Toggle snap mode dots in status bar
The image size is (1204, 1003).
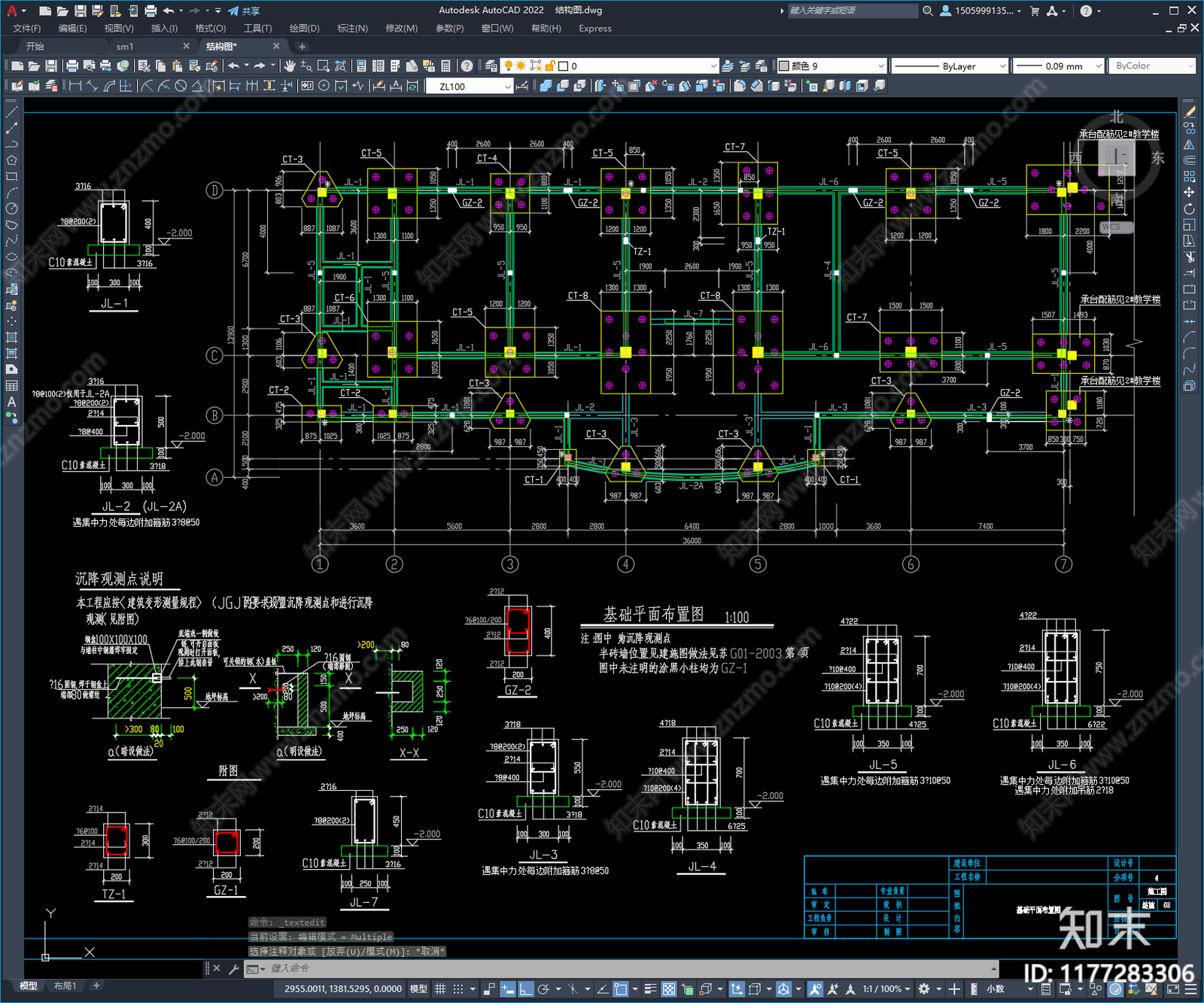pyautogui.click(x=458, y=989)
